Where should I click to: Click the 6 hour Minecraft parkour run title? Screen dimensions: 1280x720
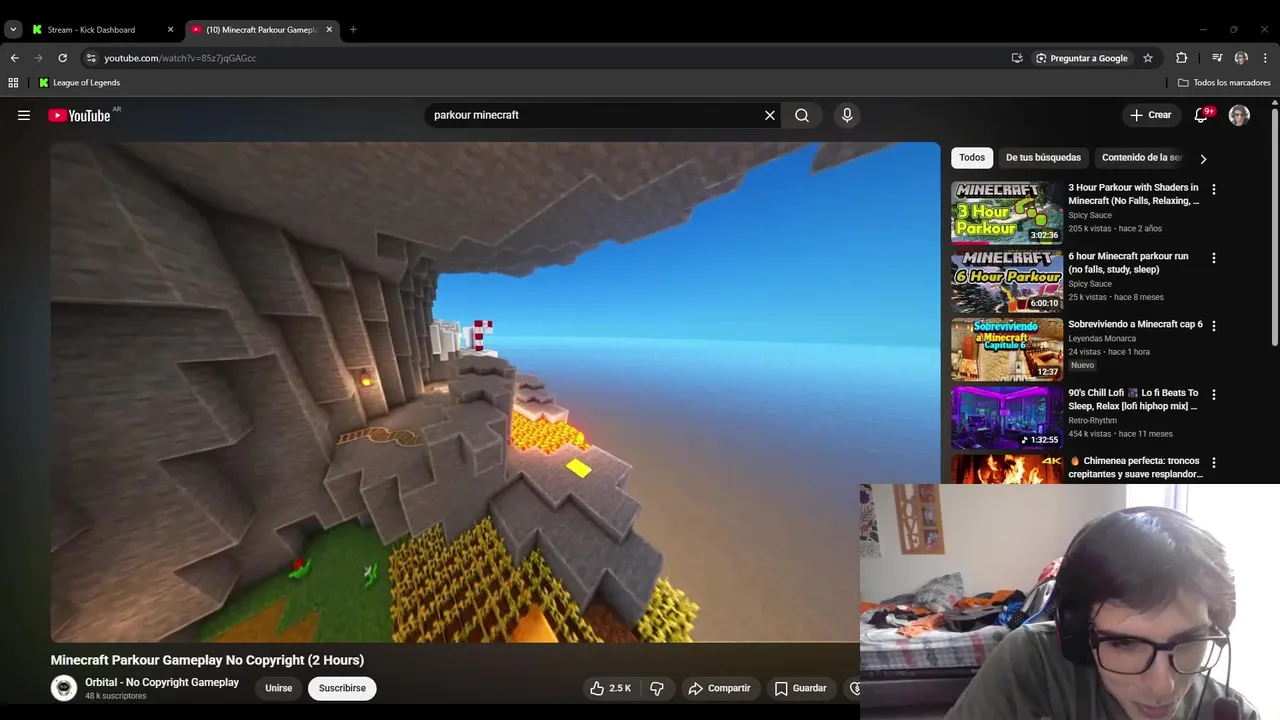1128,263
